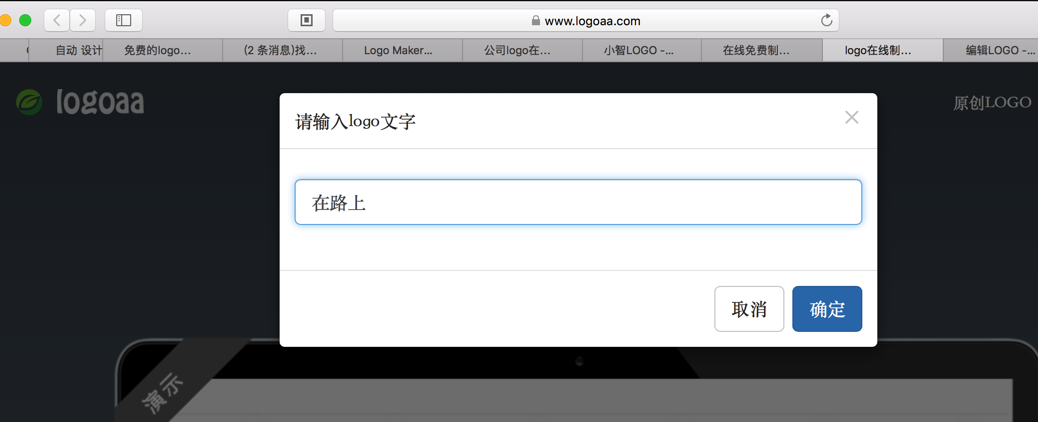Click the green leaf logoaa logo
The height and width of the screenshot is (422, 1038).
click(30, 102)
